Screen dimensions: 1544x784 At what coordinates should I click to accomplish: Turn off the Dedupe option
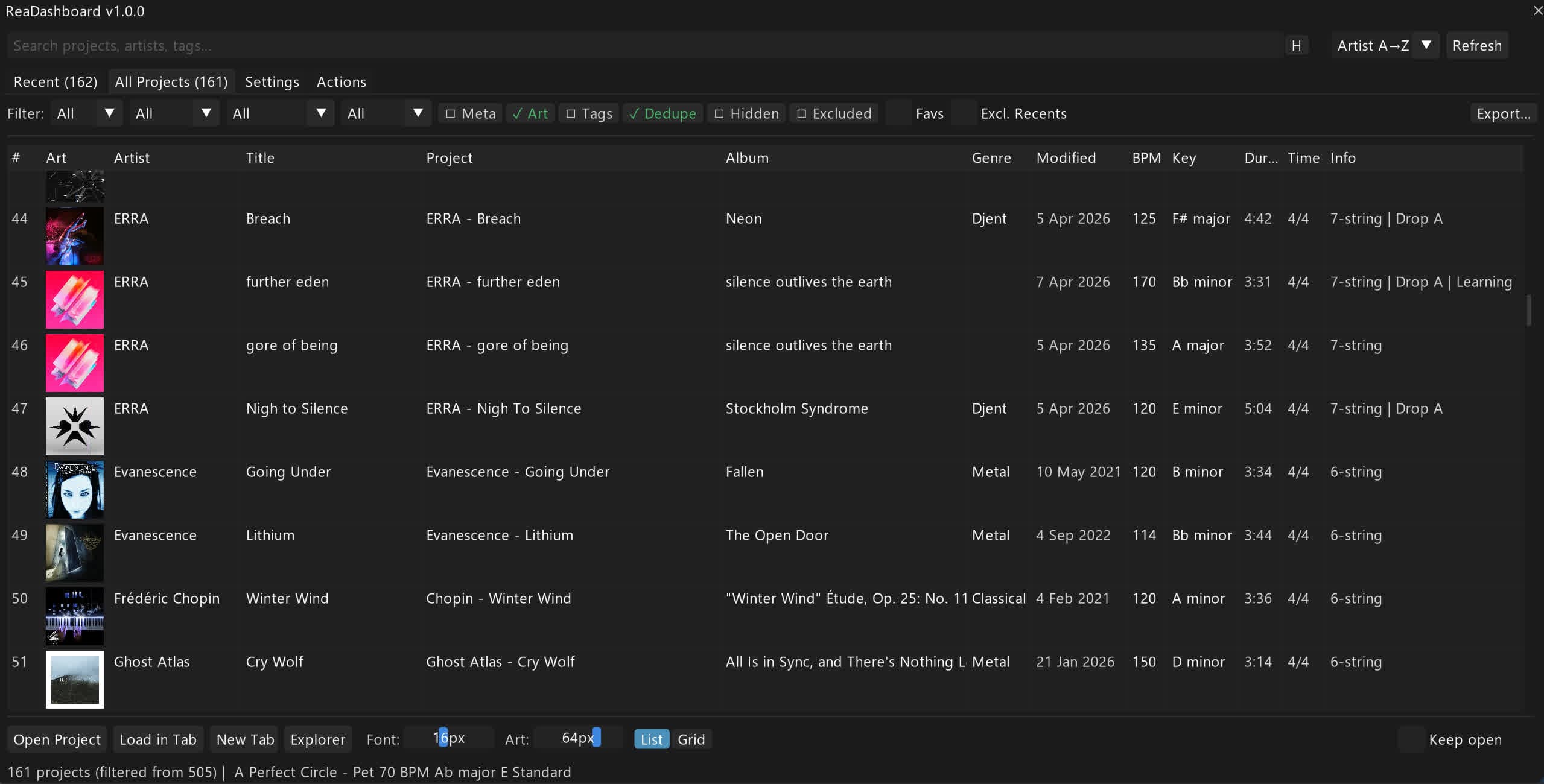662,113
